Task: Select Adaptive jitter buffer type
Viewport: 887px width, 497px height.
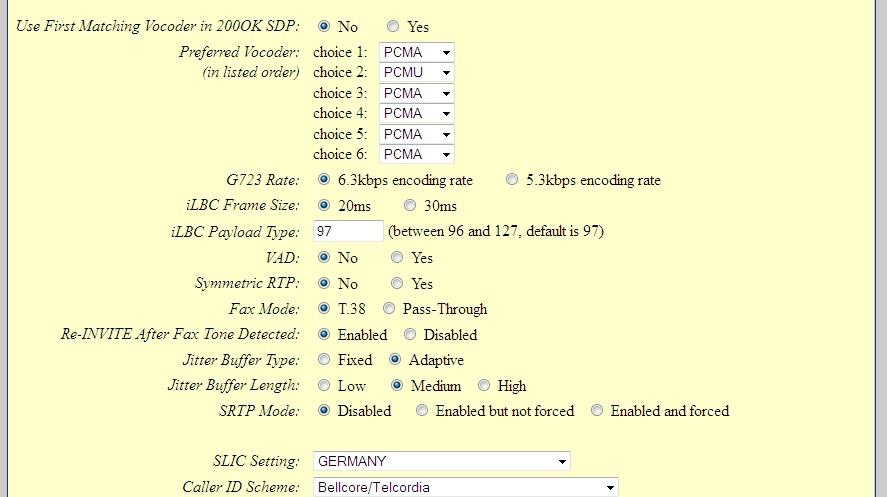Action: (x=395, y=359)
